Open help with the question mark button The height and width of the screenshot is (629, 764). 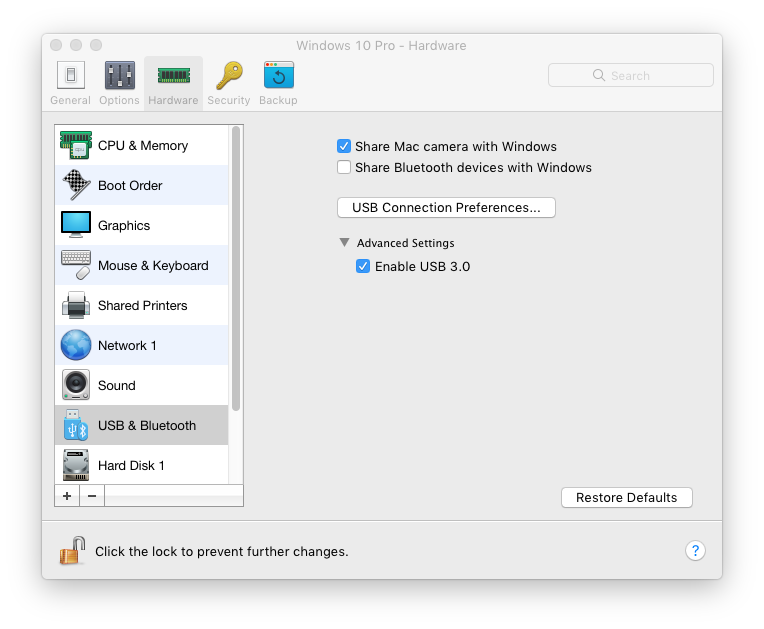coord(695,551)
